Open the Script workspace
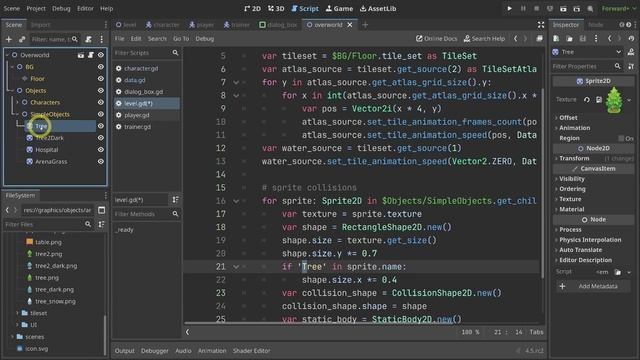The height and width of the screenshot is (360, 640). pyautogui.click(x=305, y=8)
